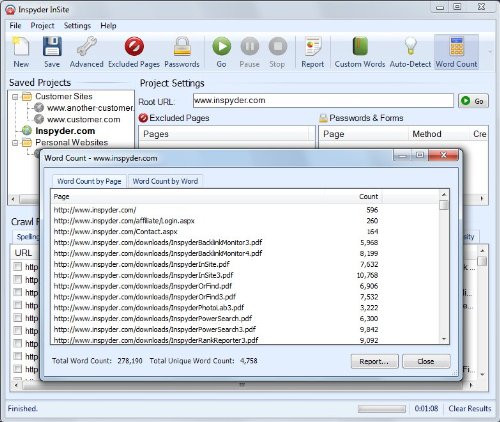Screen dimensions: 500x422
Task: Check the first URL row checkbox
Action: (x=17, y=266)
